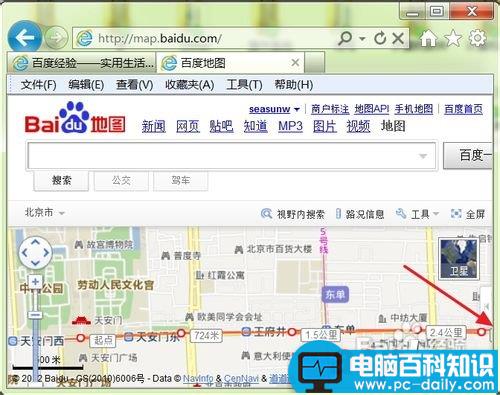The image size is (500, 395).
Task: Select the 搜索 search mode tab
Action: click(x=61, y=181)
